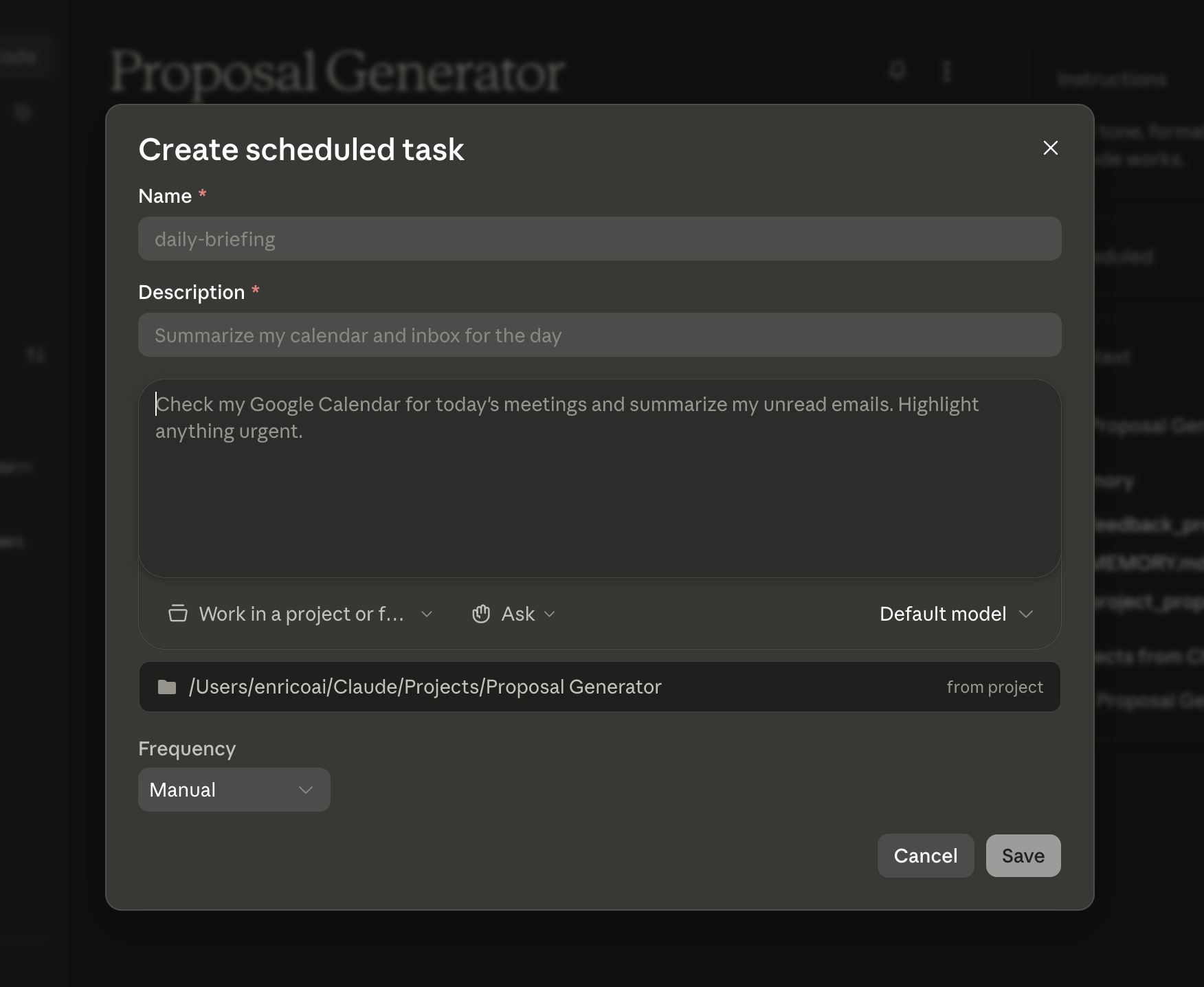Image resolution: width=1204 pixels, height=987 pixels.
Task: Click the Default model chevron arrow
Action: (1026, 614)
